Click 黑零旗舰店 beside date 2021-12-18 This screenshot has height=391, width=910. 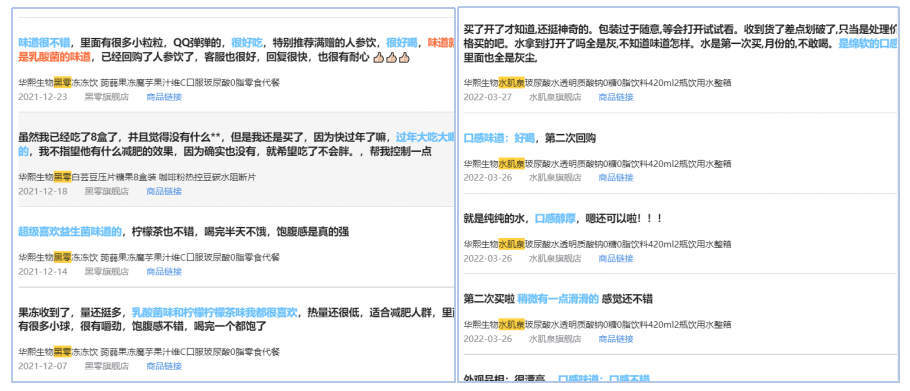click(x=107, y=191)
